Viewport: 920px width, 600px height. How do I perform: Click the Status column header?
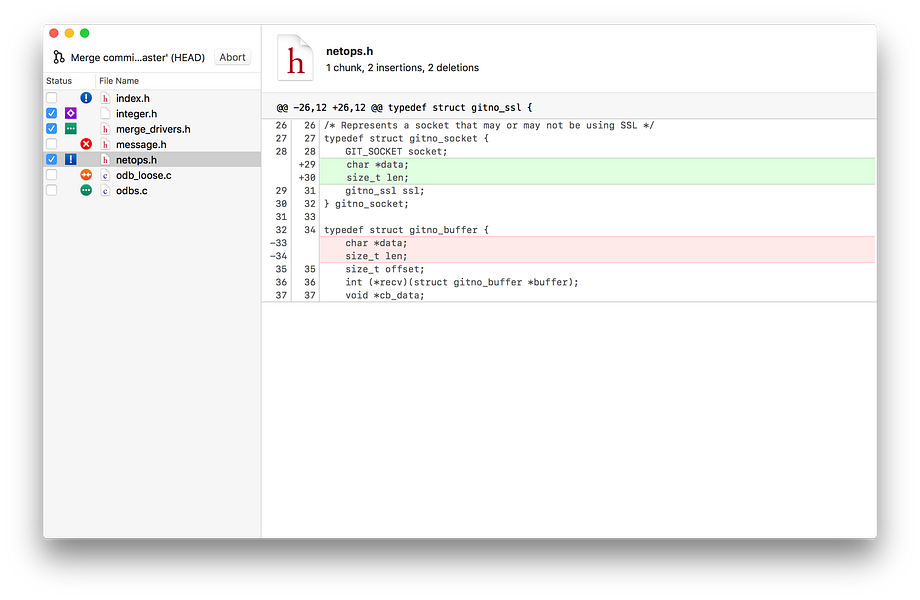[59, 81]
